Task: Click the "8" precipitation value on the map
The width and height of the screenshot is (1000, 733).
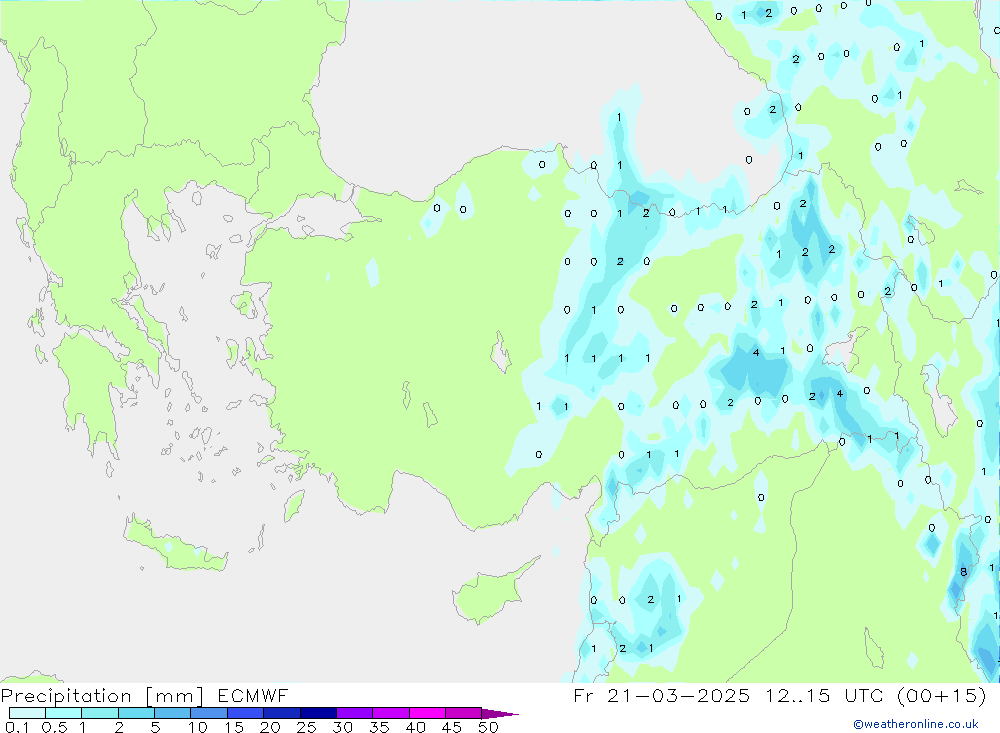Action: pyautogui.click(x=964, y=572)
